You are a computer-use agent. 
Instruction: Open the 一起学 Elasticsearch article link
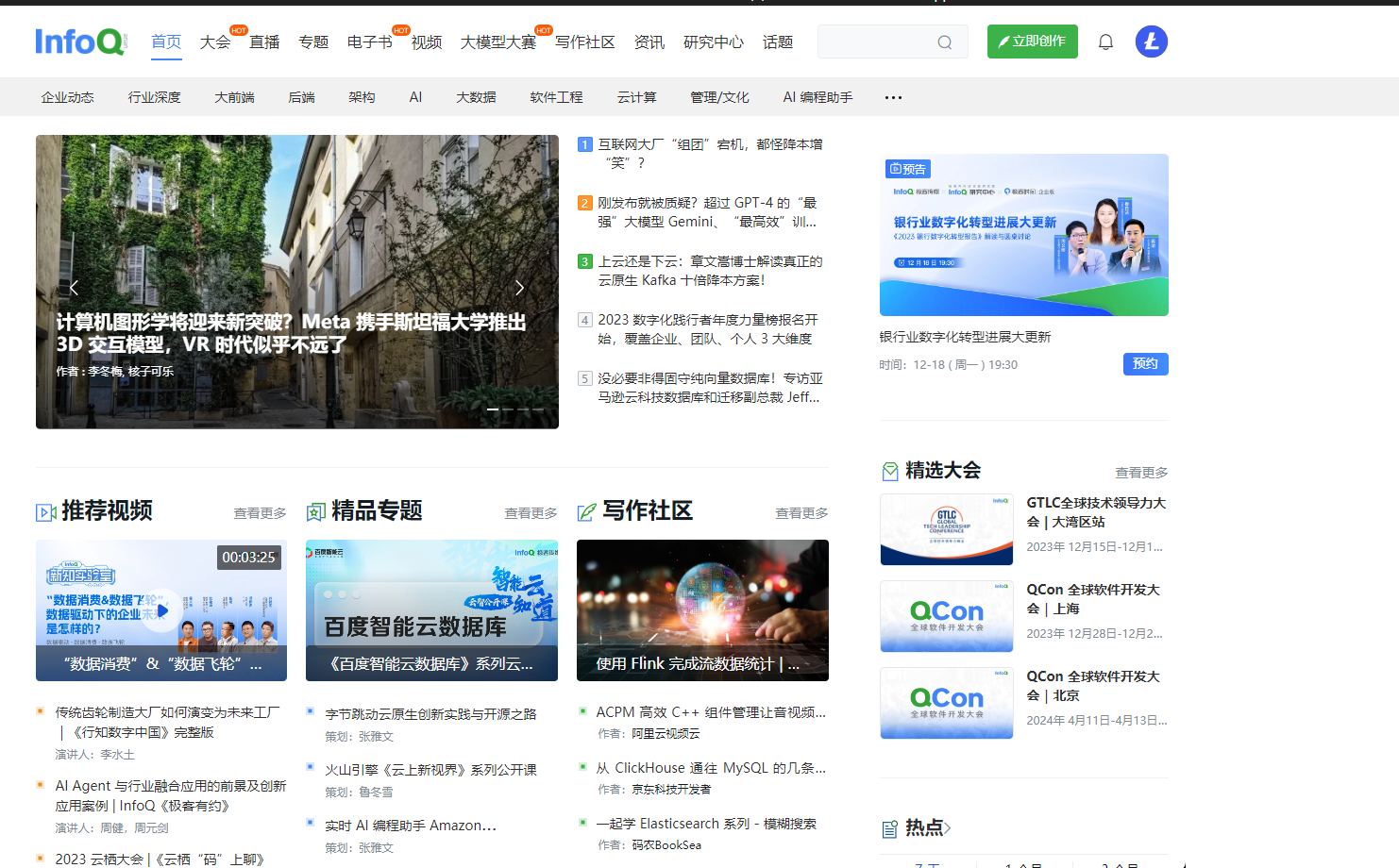pyautogui.click(x=706, y=824)
